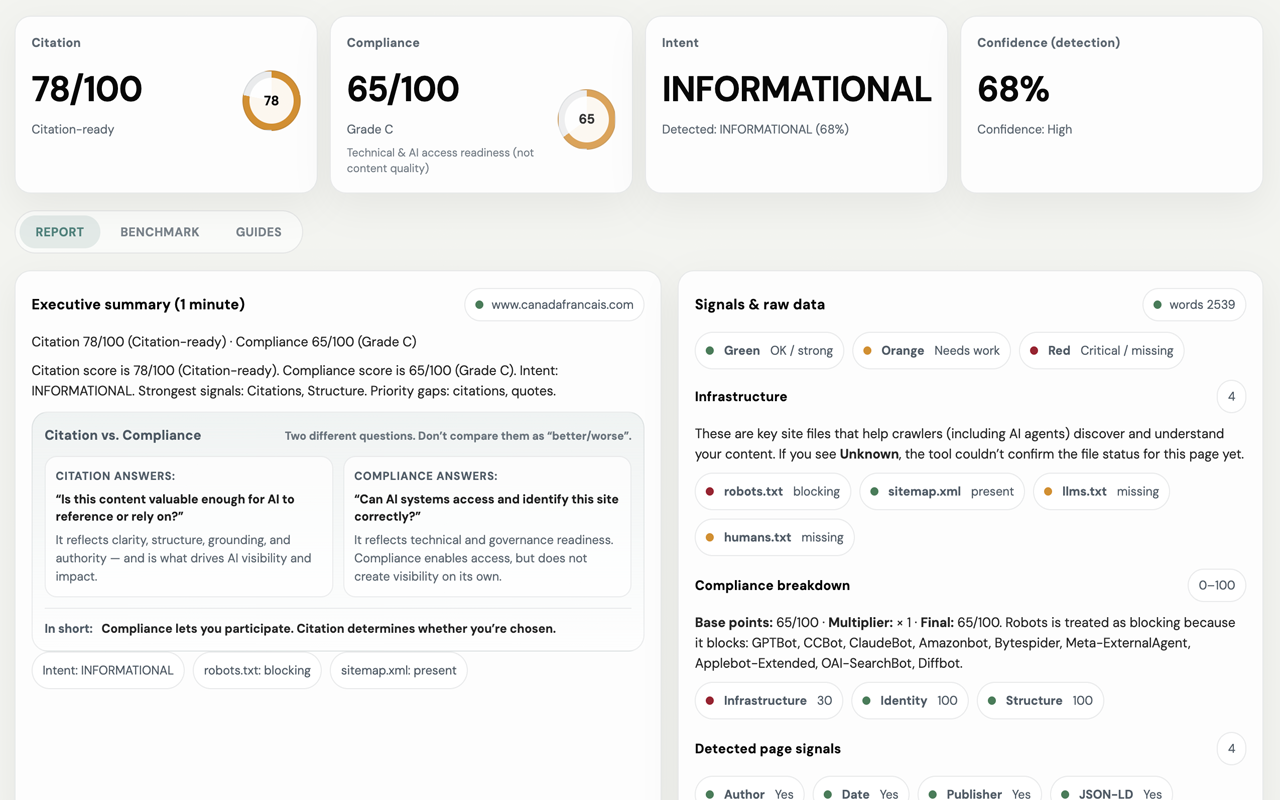The width and height of the screenshot is (1280, 800).
Task: Open the GUIDES tab
Action: (x=259, y=231)
